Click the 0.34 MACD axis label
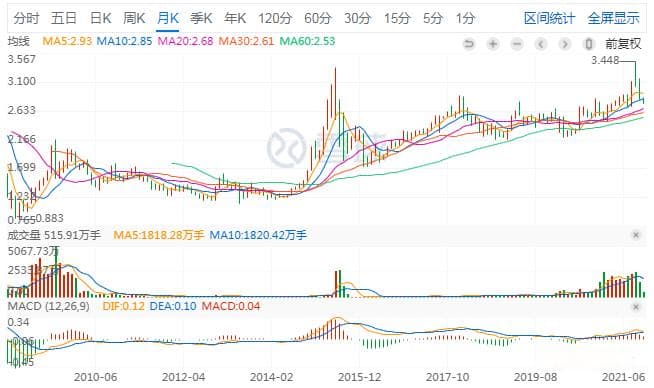This screenshot has height=388, width=654. coord(18,322)
